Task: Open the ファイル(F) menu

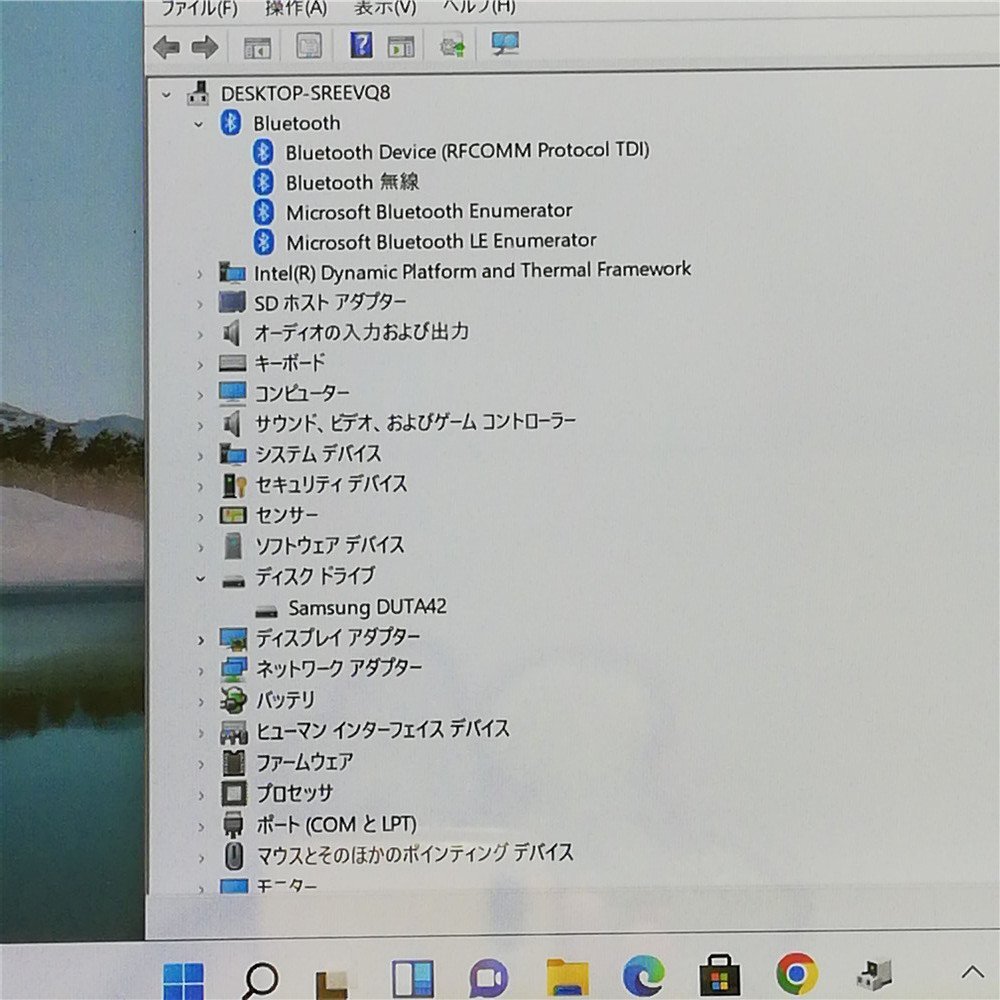Action: point(199,8)
